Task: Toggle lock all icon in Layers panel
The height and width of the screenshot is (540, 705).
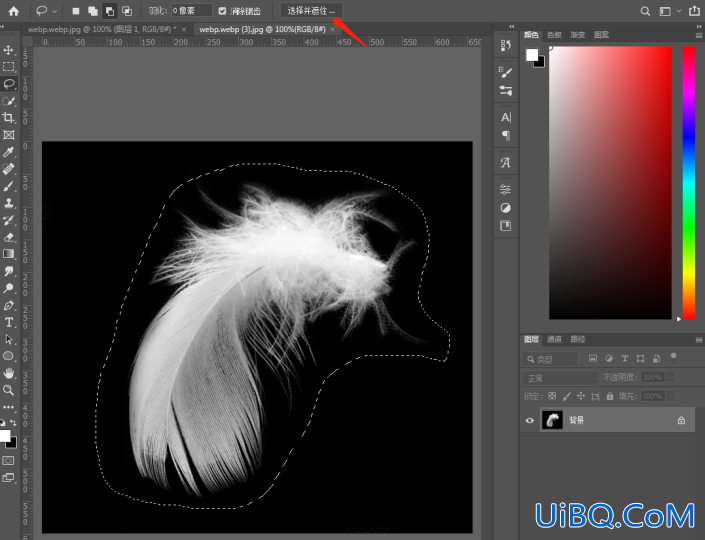Action: click(610, 396)
